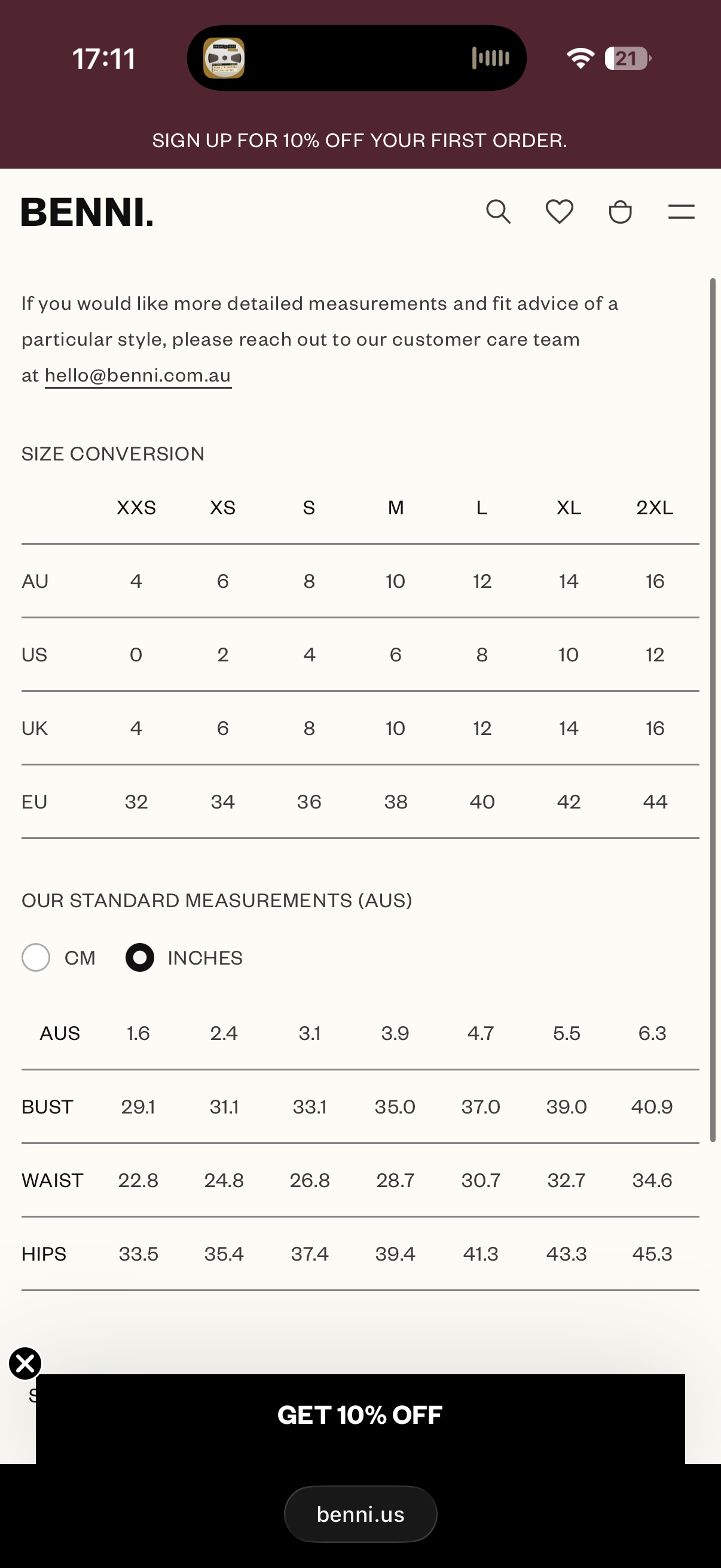Viewport: 721px width, 1568px height.
Task: Tap the battery indicator showing 21
Action: [628, 59]
